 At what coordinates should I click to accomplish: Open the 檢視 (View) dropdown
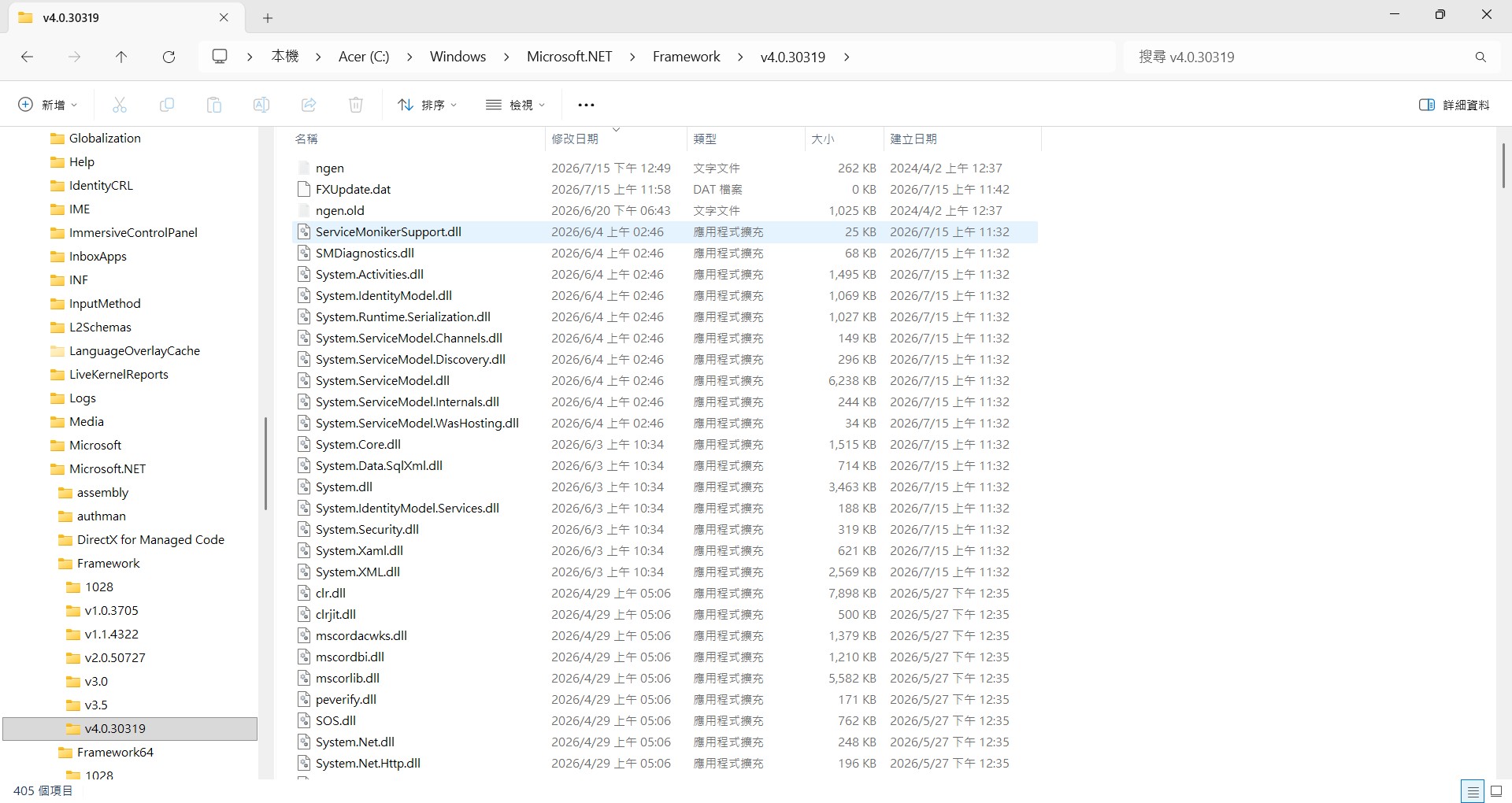pos(516,105)
